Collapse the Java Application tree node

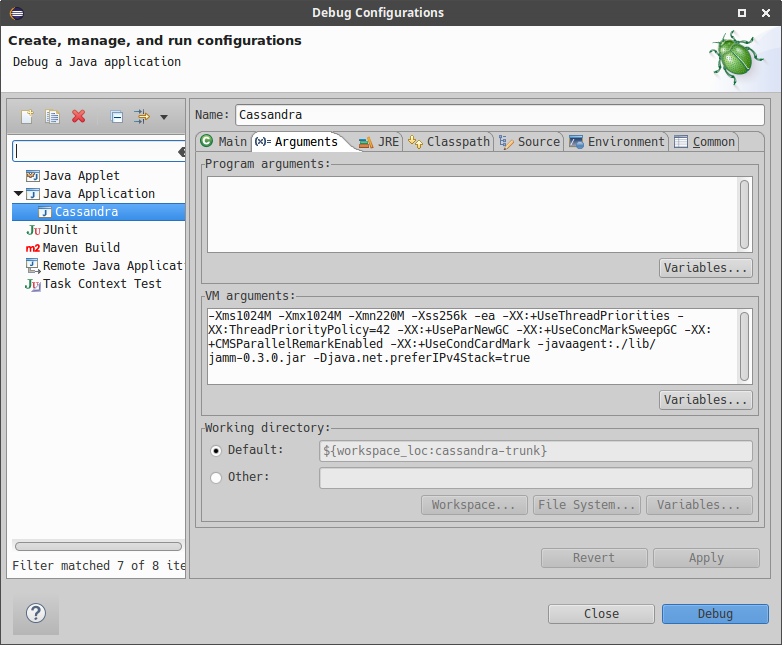point(18,194)
